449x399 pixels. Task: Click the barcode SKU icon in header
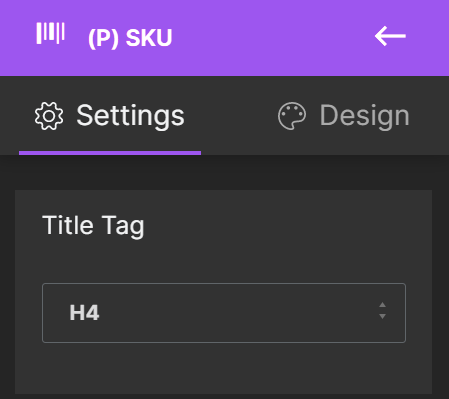click(50, 33)
